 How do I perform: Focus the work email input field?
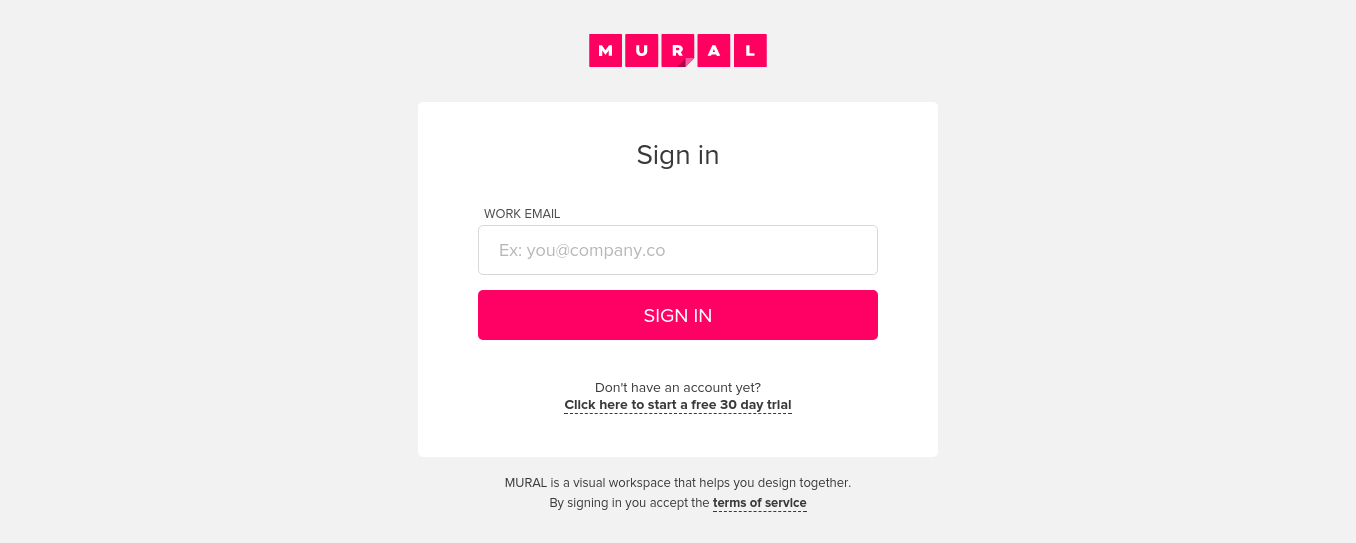click(x=678, y=250)
